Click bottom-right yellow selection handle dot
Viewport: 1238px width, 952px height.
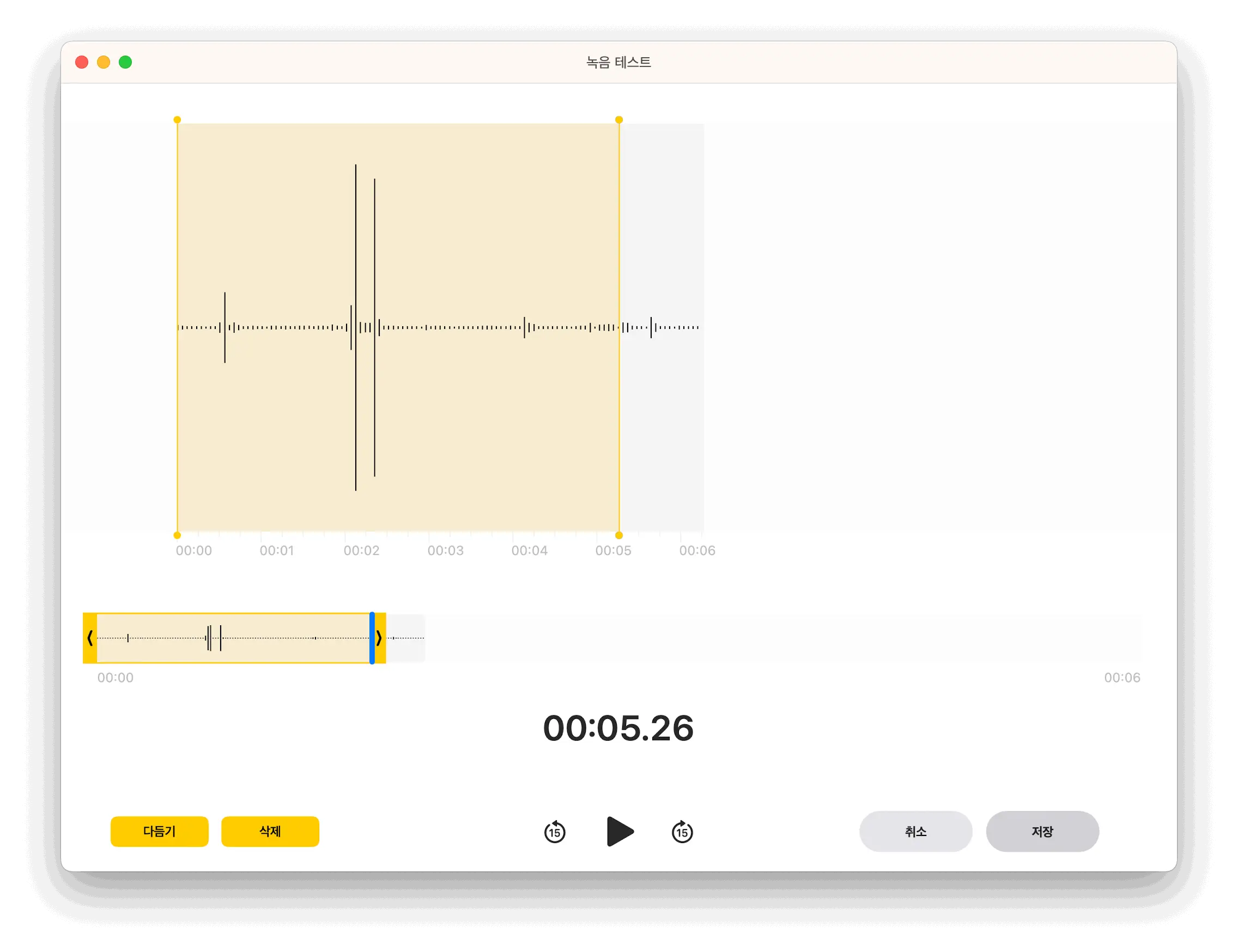coord(619,535)
